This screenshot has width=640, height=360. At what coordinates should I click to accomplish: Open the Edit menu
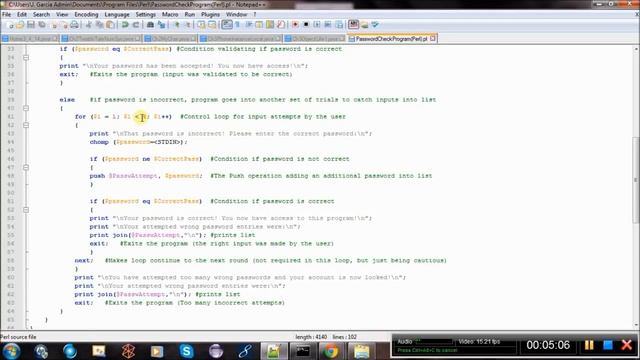coord(22,14)
